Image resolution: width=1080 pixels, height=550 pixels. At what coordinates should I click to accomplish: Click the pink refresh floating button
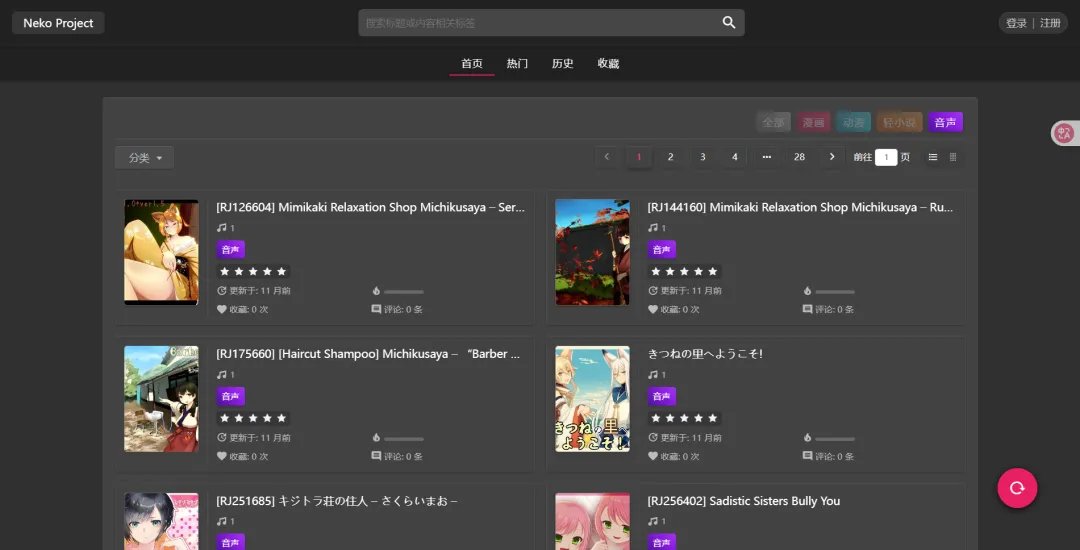click(x=1017, y=488)
